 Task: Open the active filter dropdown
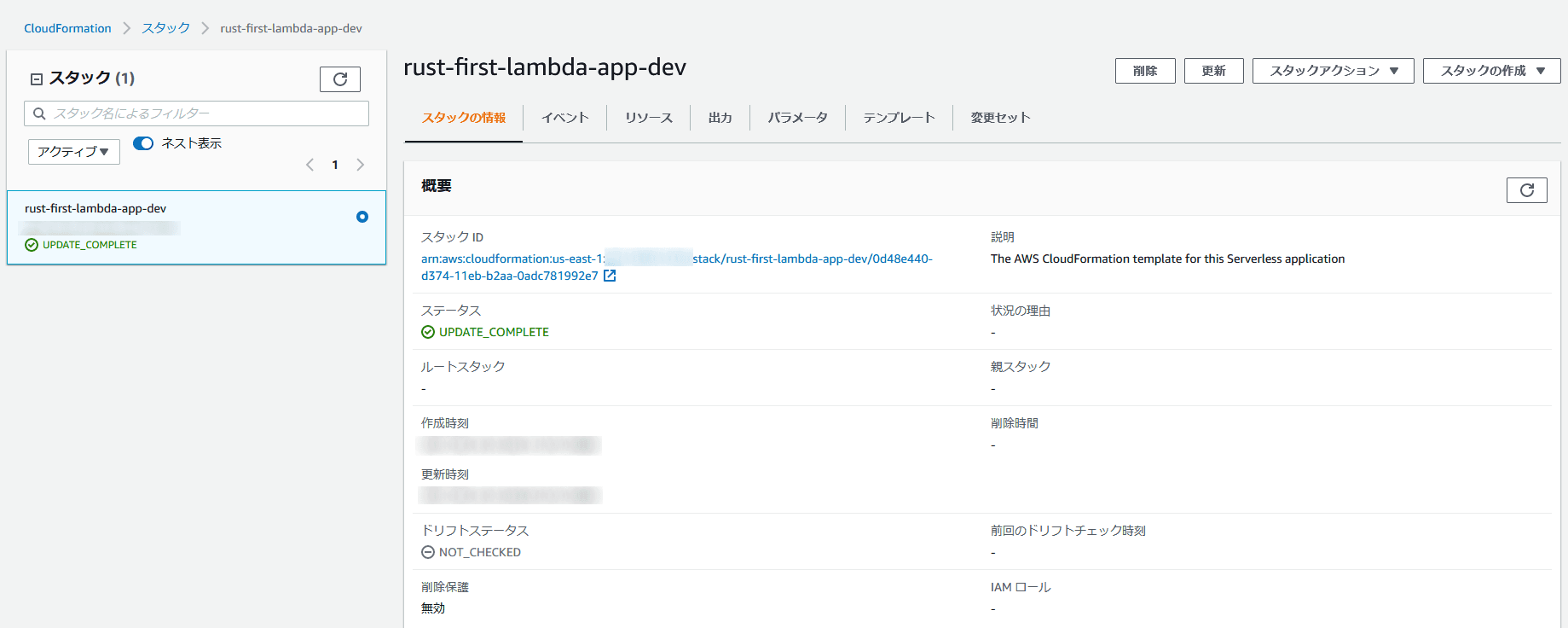pyautogui.click(x=74, y=152)
